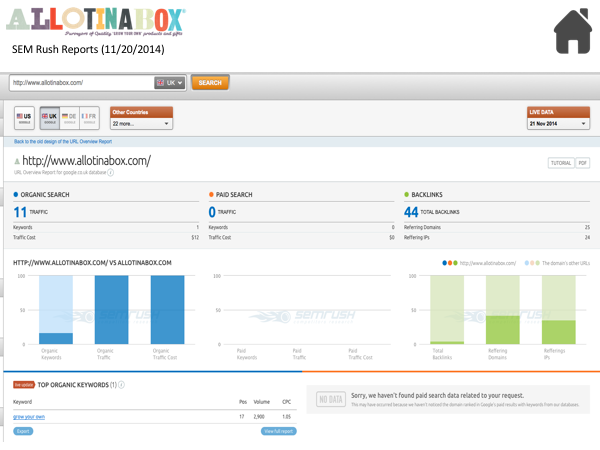Click 'The domain's other URLs' legend
Screen dimensions: 600x450
558,263
